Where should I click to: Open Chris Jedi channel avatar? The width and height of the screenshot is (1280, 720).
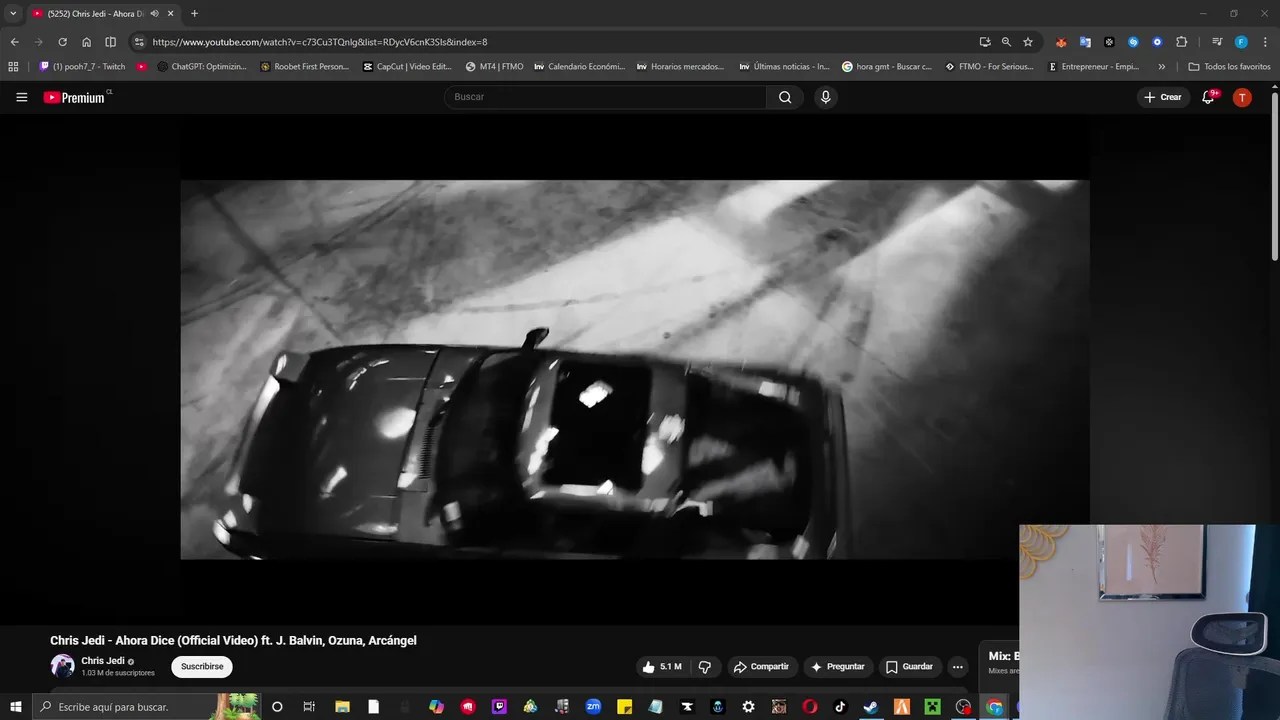tap(62, 666)
